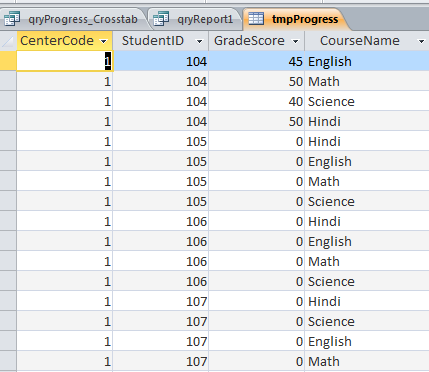429x372 pixels.
Task: Open the StudentID column filter dropdown
Action: [x=199, y=41]
